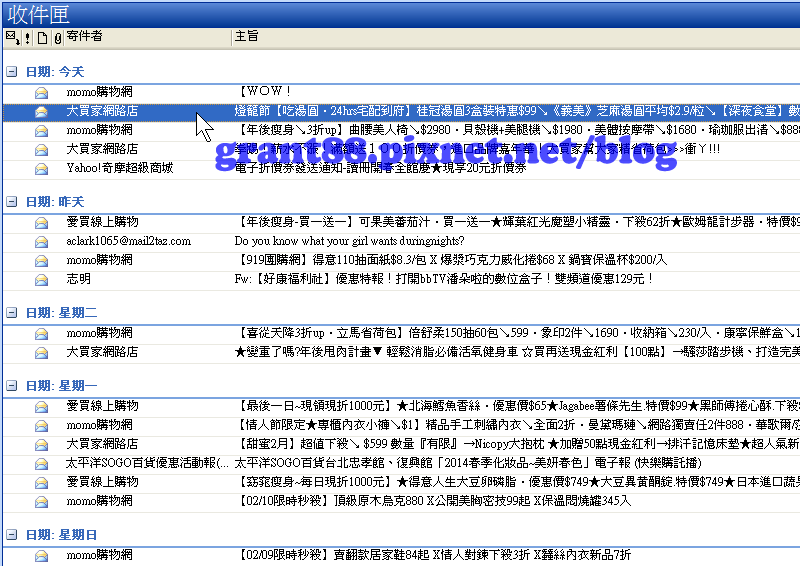Click envelope icon of 年後瘦身↘3折up message
The image size is (800, 566).
pos(41,131)
